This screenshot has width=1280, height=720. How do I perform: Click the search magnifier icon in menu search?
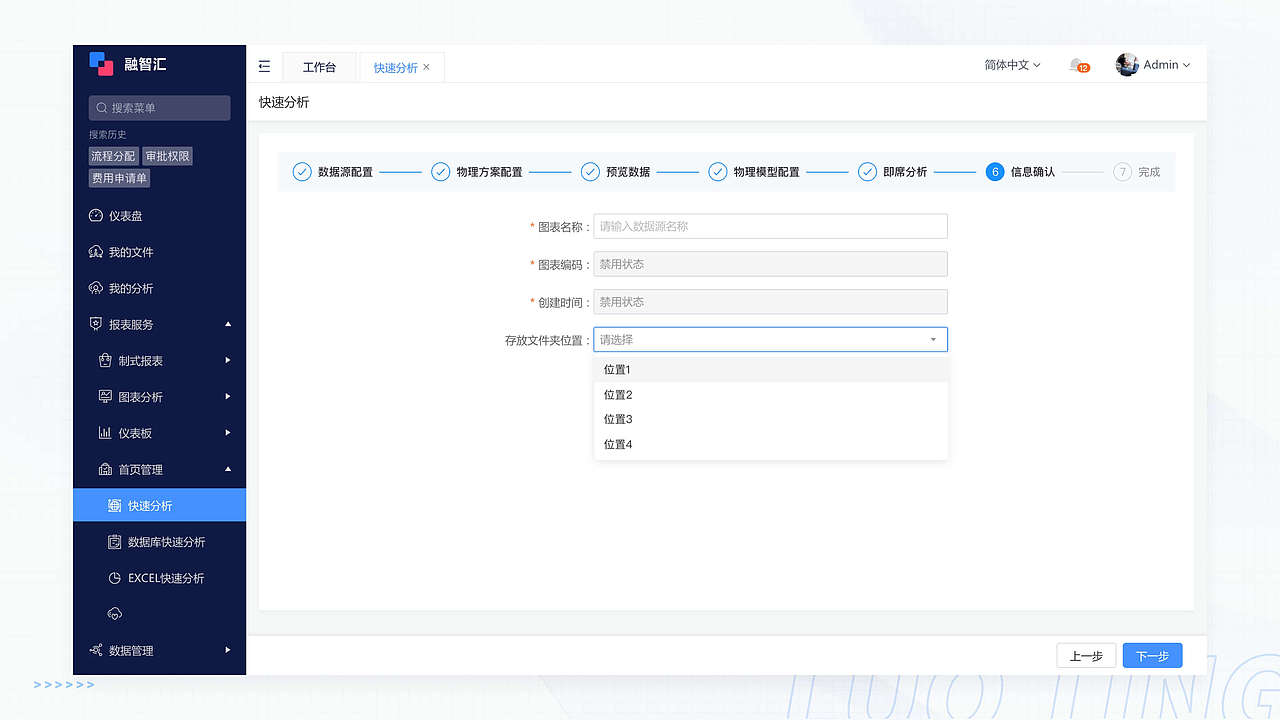[102, 108]
